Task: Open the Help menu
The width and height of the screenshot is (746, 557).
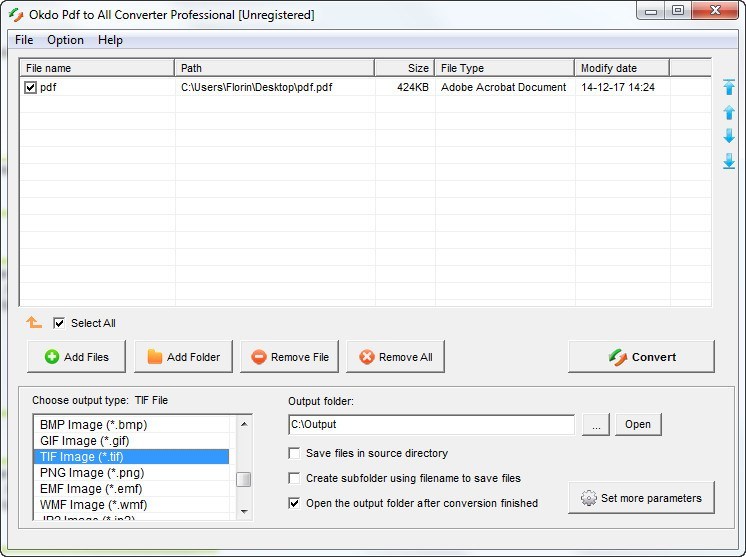Action: 110,40
